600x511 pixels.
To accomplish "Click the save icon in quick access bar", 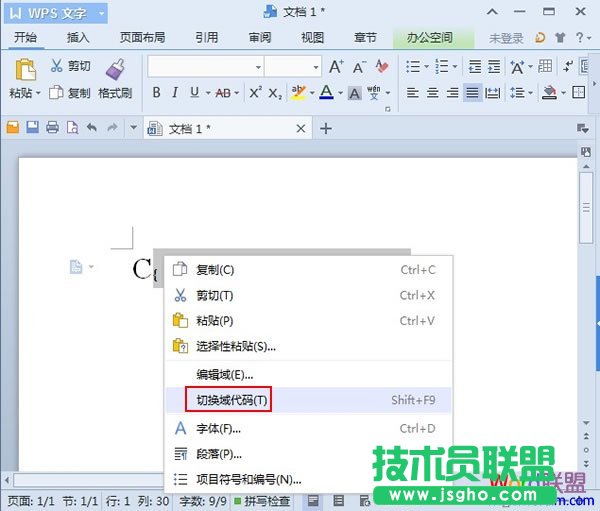I will [32, 128].
